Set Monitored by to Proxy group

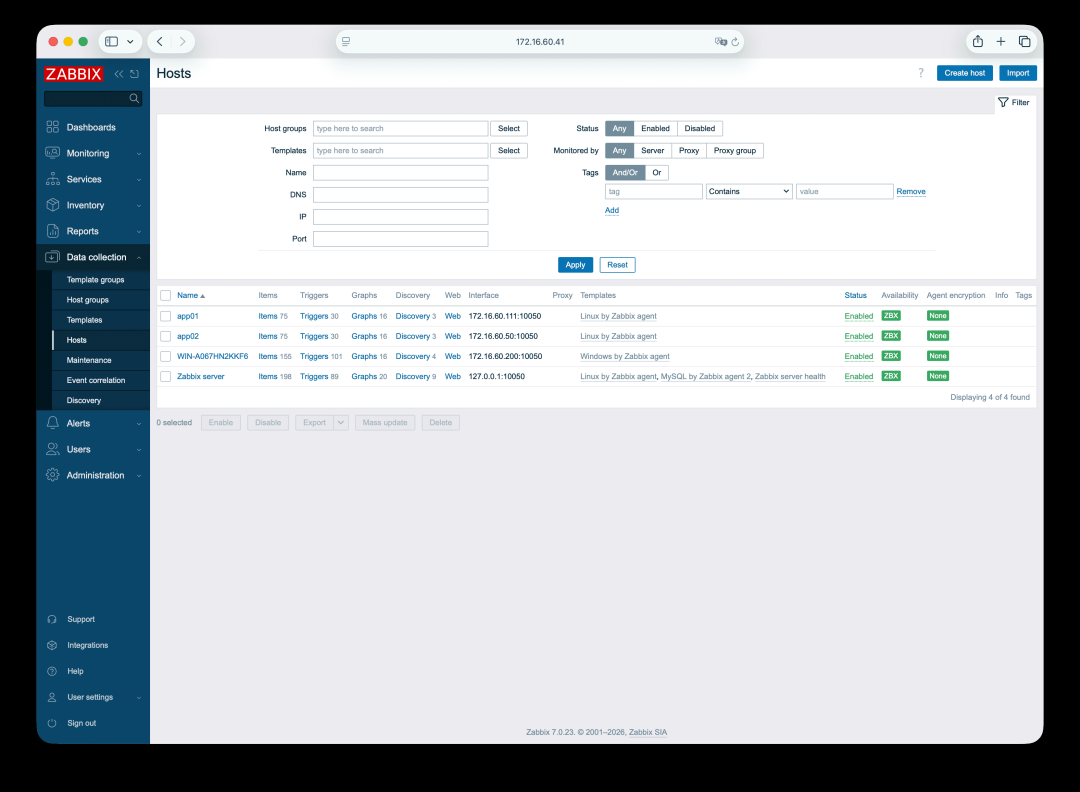coord(734,151)
